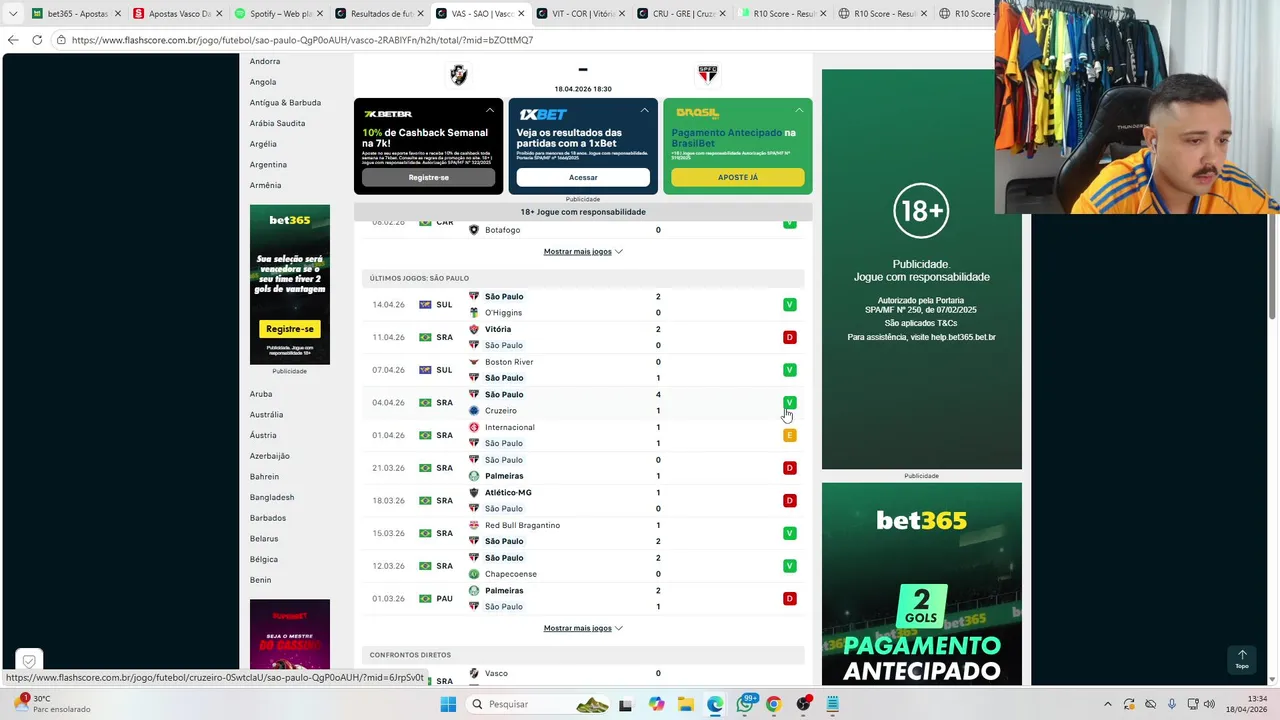
Task: Open Austrália in country list
Action: (x=266, y=415)
